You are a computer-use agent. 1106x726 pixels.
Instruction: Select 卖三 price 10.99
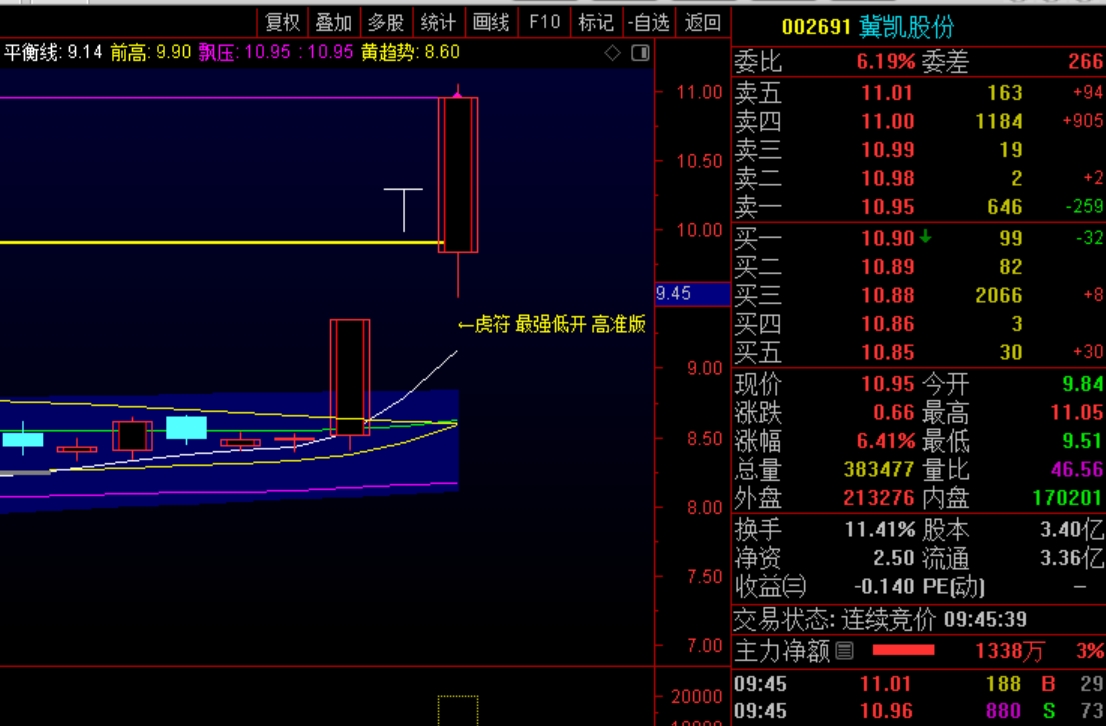tap(887, 150)
